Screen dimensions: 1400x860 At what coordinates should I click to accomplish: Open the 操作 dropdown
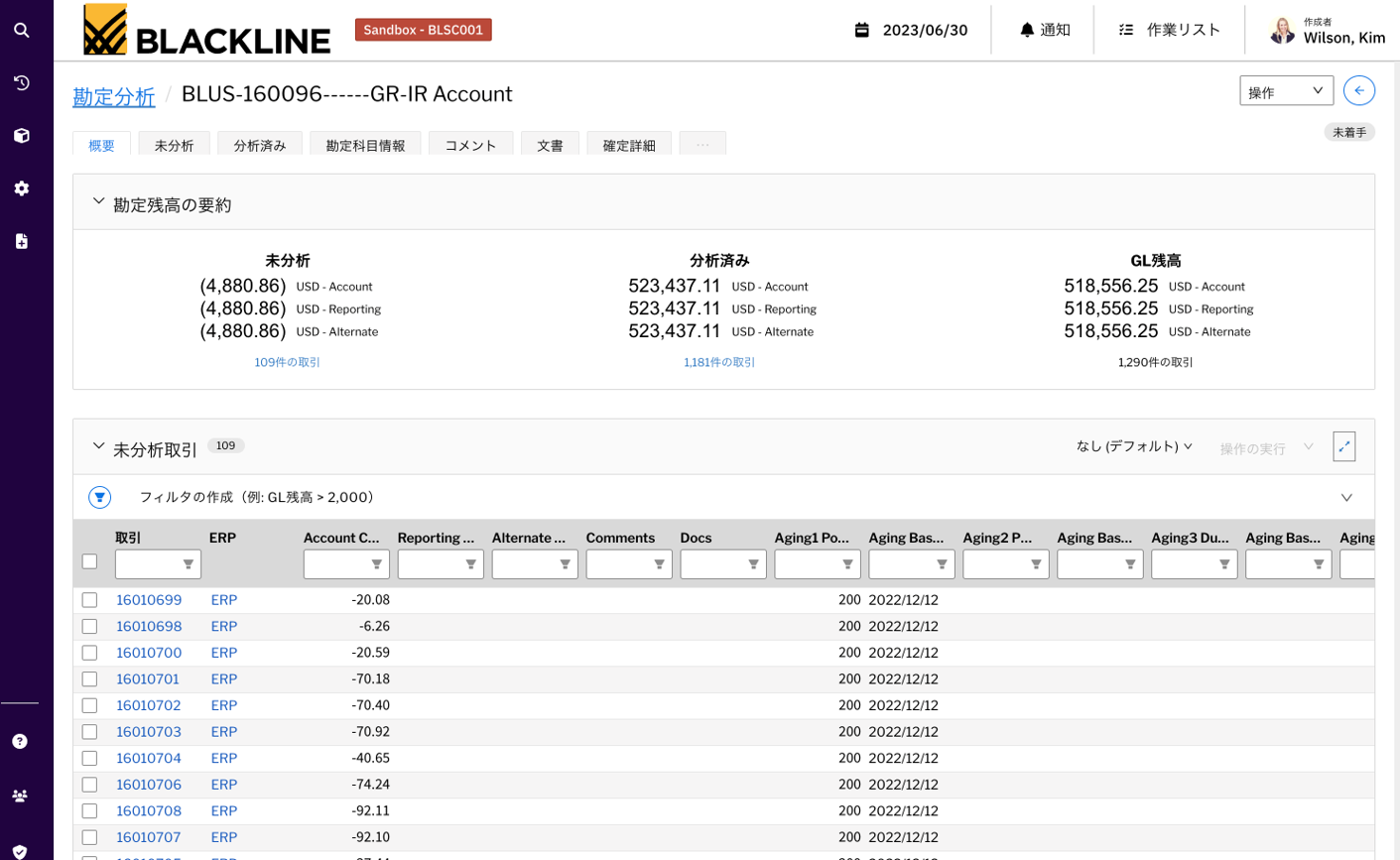[x=1286, y=91]
